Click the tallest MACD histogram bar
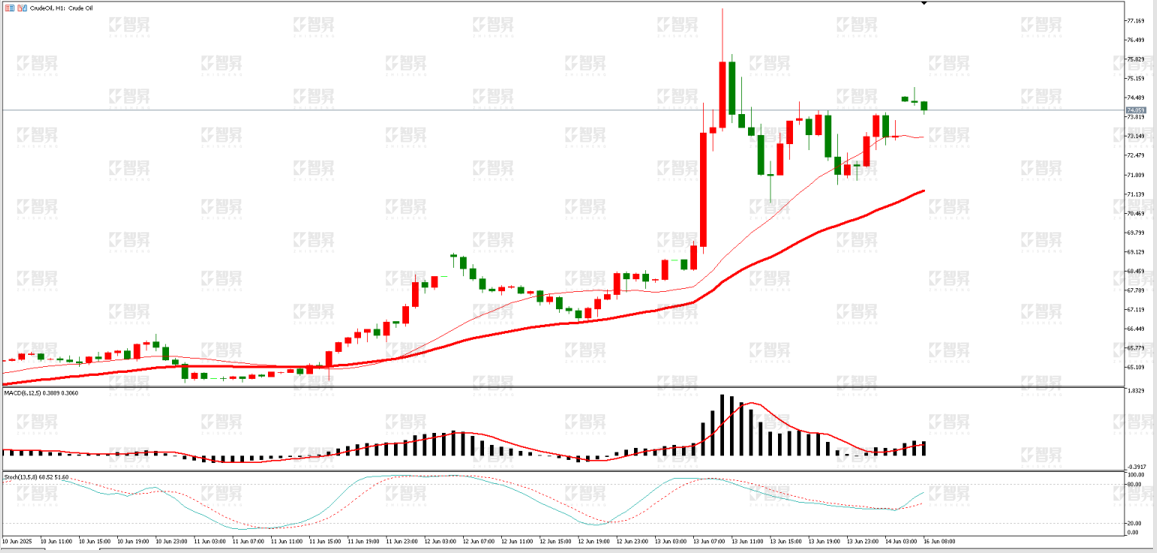1157x553 pixels. tap(722, 425)
